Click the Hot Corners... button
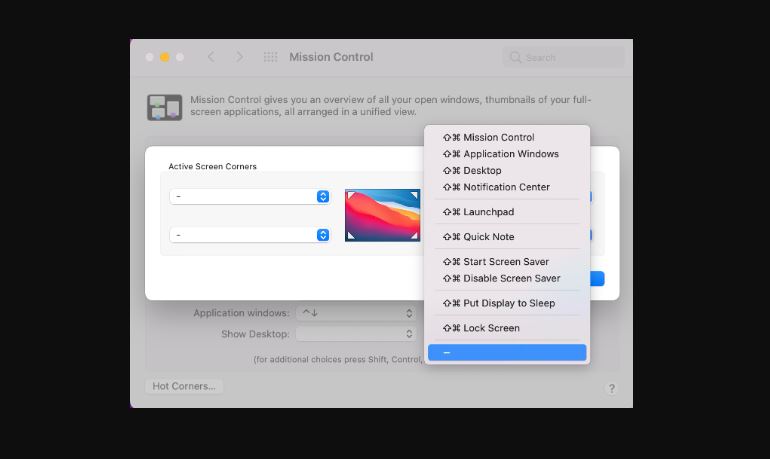Image resolution: width=770 pixels, height=459 pixels. (184, 386)
